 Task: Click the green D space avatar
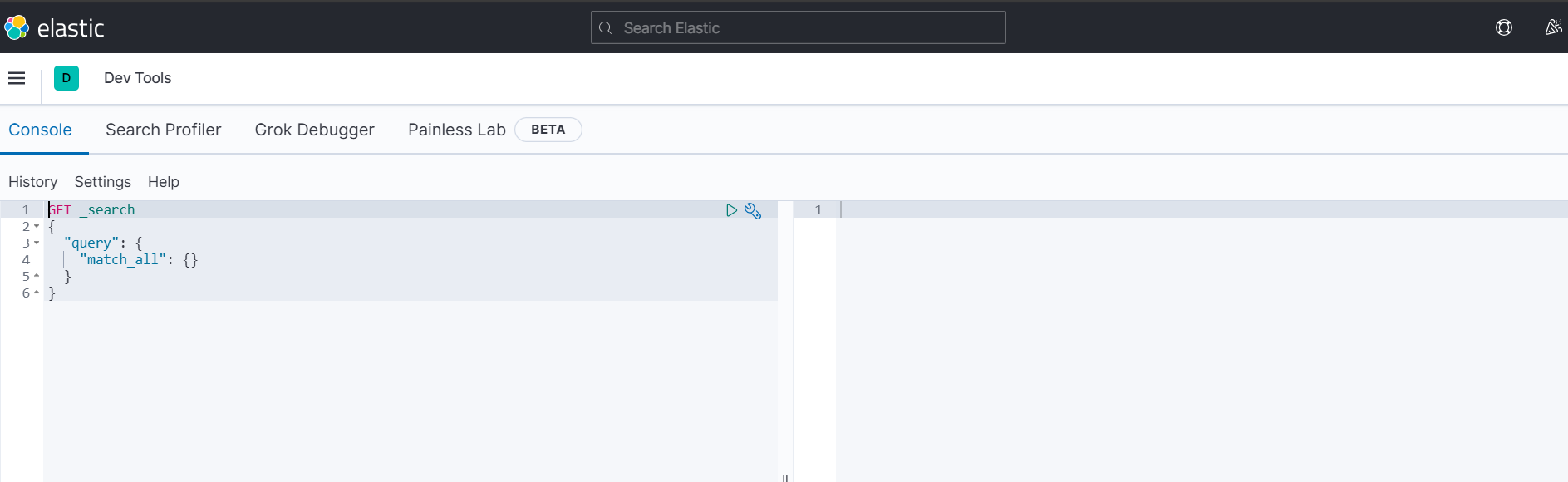point(66,78)
